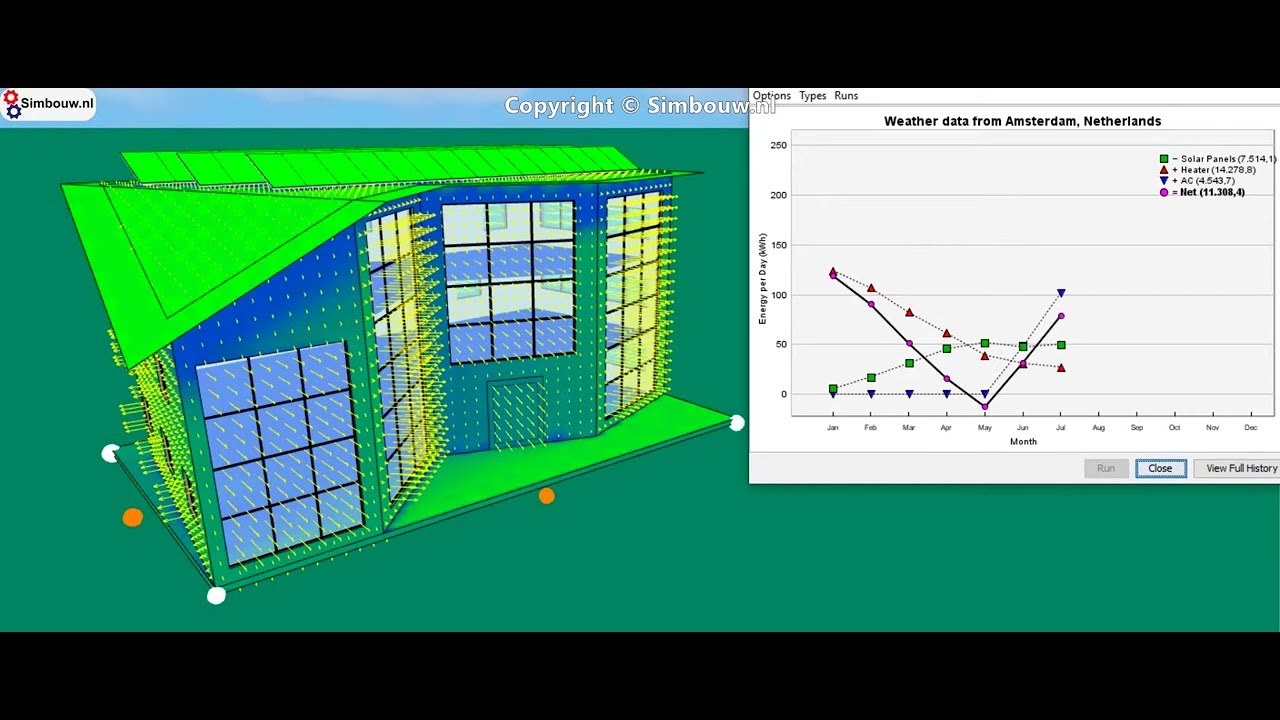Click the magenta Net legend circle
This screenshot has width=1280, height=720.
tap(1164, 192)
